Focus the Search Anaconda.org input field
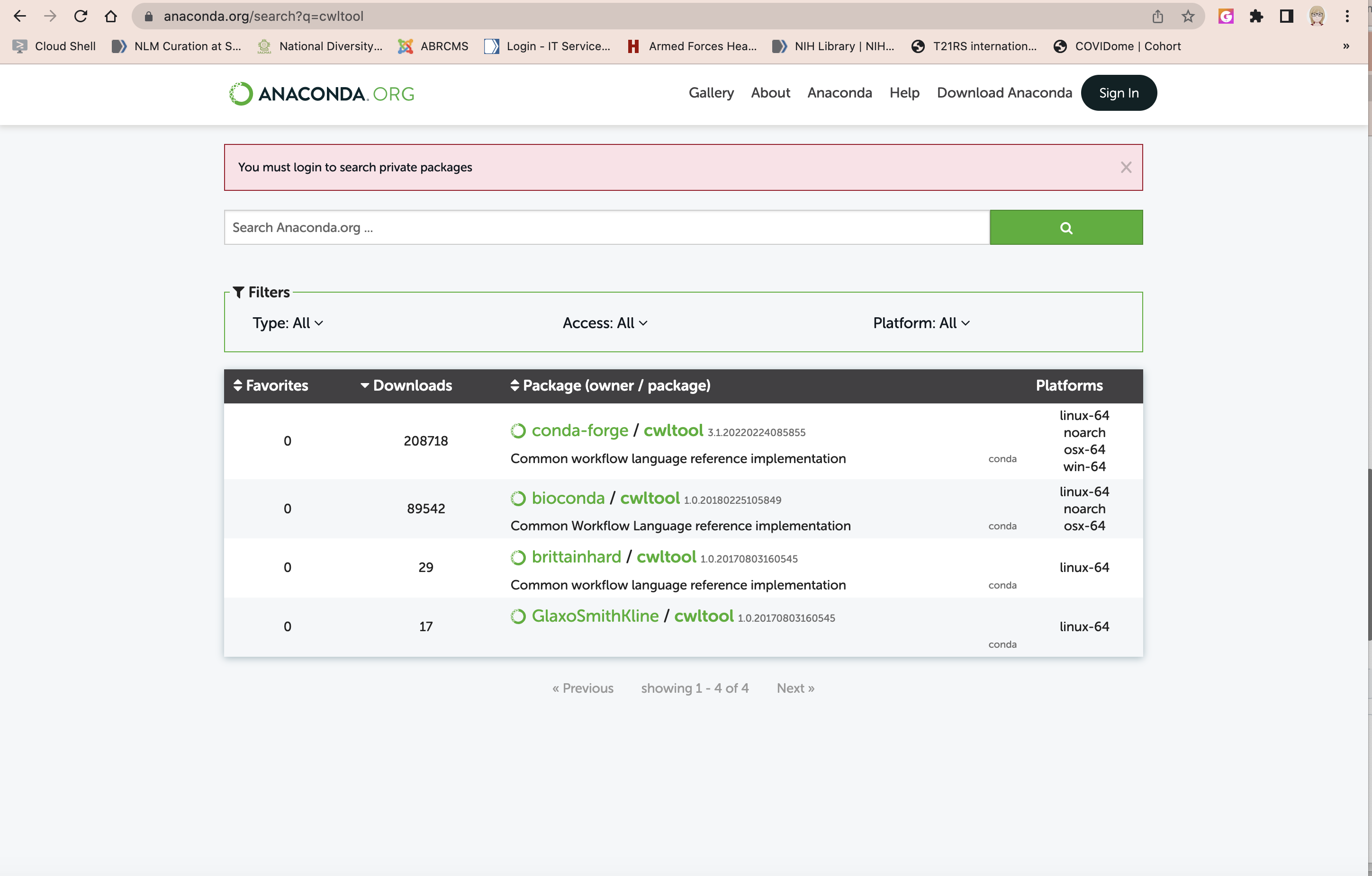 click(607, 227)
